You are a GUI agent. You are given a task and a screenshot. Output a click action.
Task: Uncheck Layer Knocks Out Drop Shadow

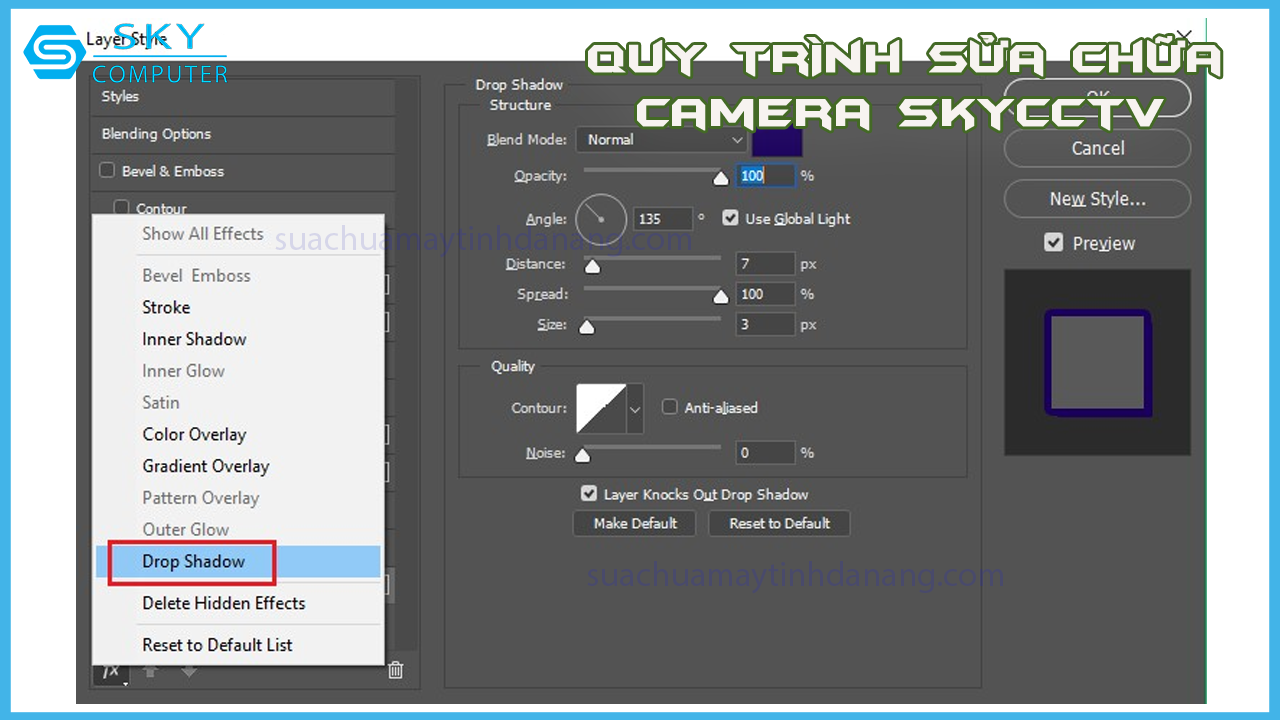589,494
